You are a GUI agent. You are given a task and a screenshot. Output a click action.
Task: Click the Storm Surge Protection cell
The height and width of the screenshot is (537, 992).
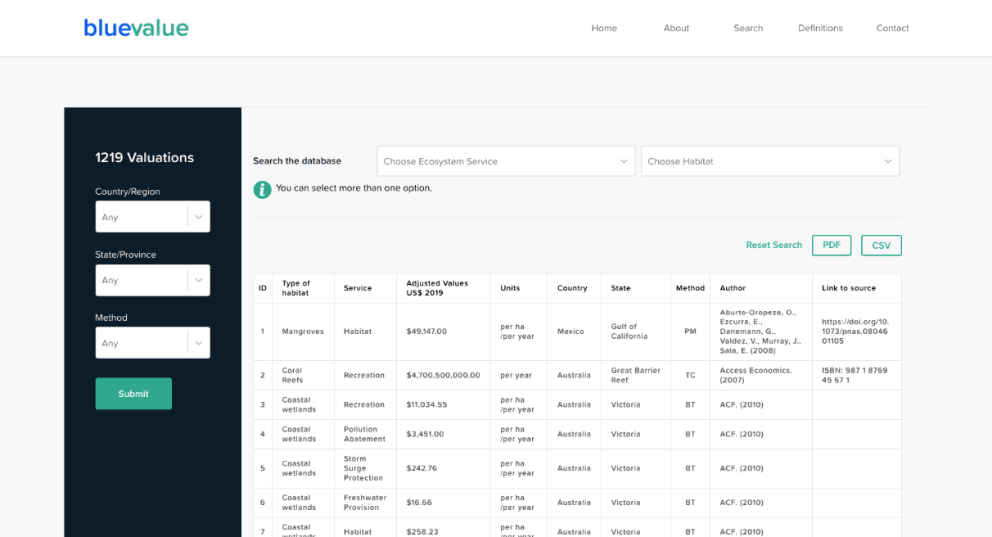[363, 468]
